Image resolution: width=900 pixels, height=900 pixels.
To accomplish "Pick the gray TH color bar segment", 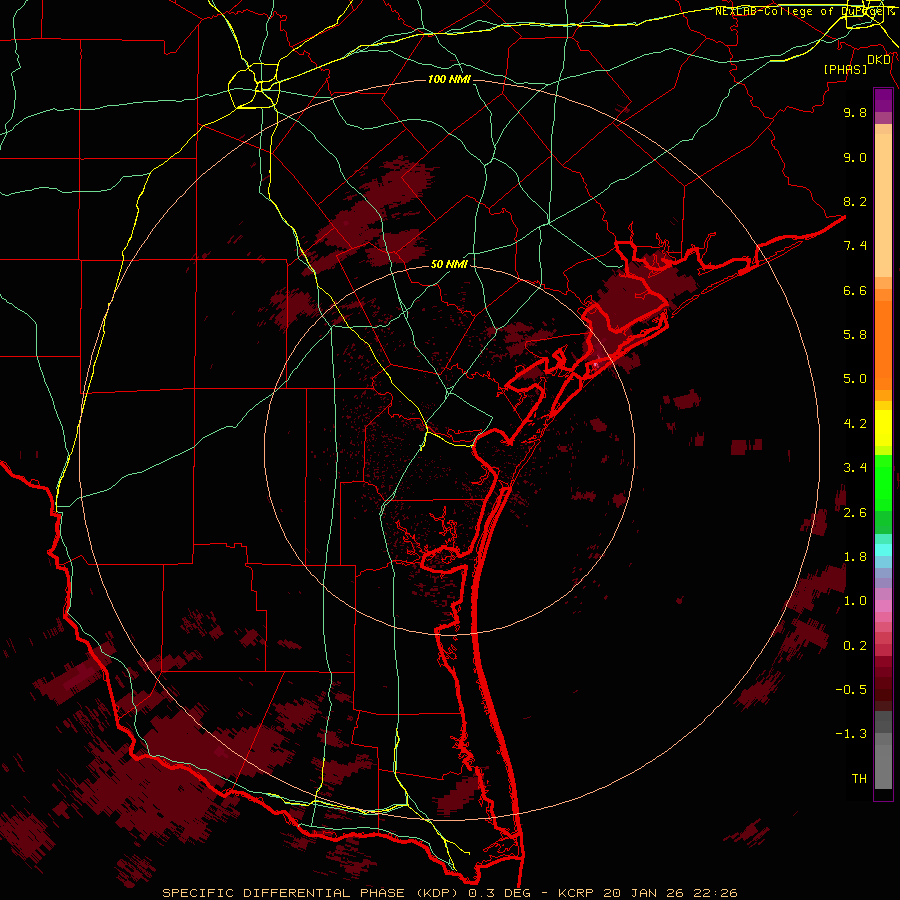I will click(883, 766).
